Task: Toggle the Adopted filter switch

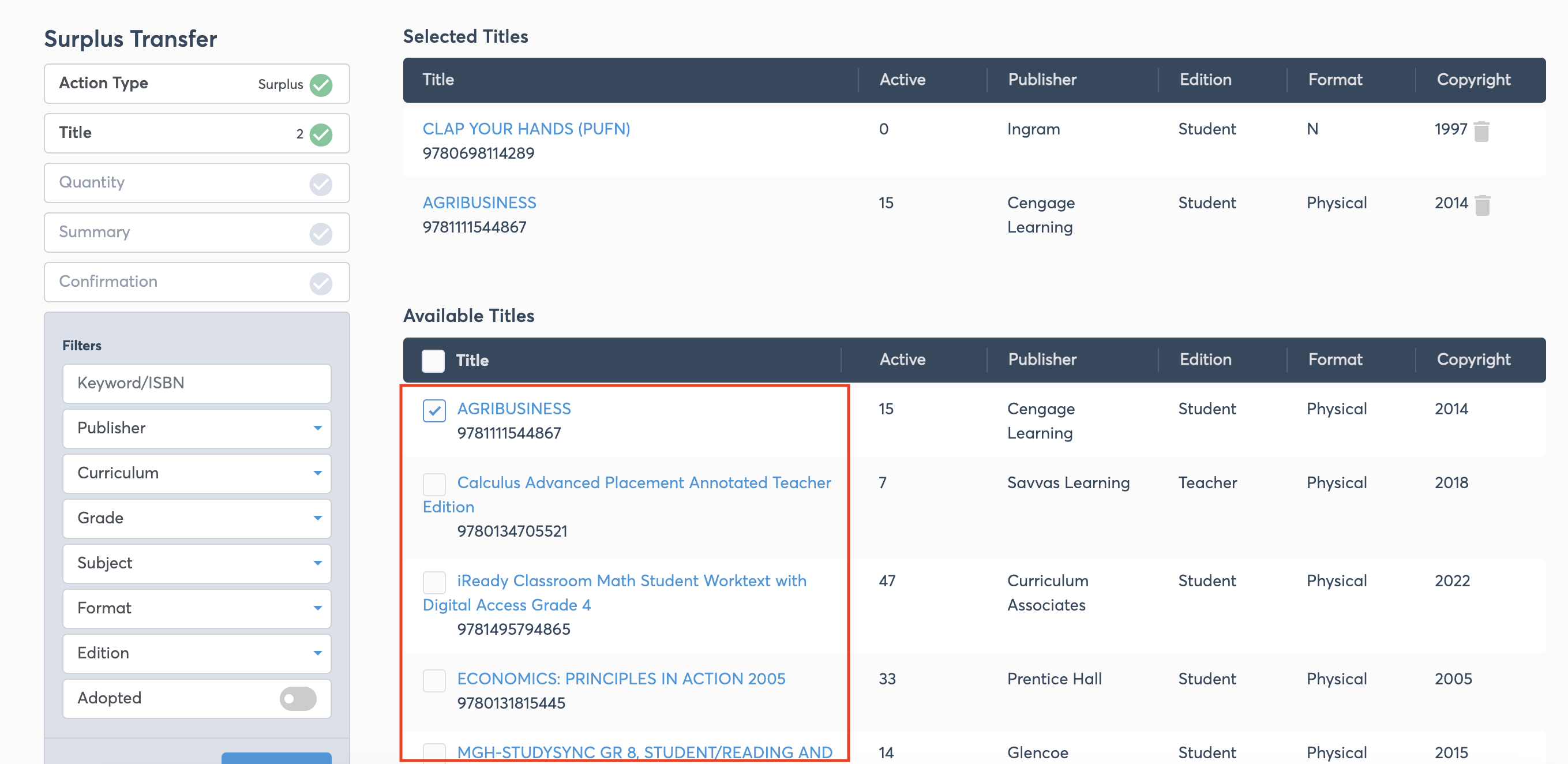Action: pos(298,698)
